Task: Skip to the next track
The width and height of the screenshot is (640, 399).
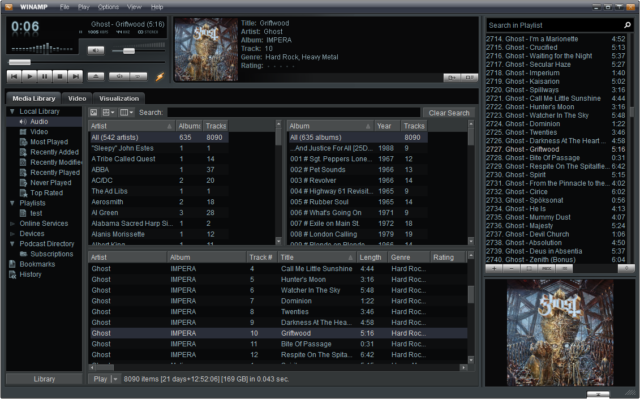Action: coord(75,76)
